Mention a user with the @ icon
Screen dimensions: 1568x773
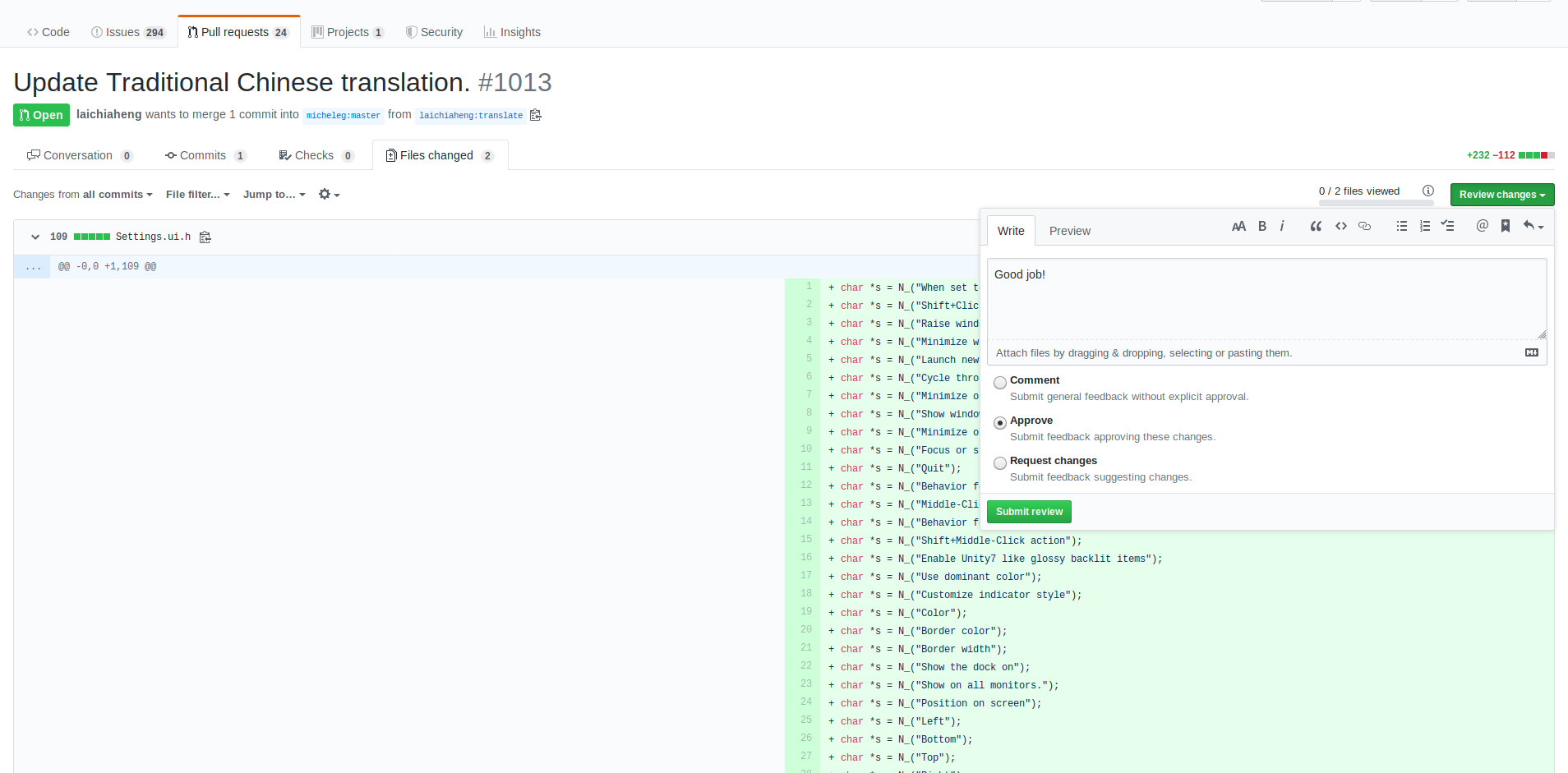tap(1483, 226)
